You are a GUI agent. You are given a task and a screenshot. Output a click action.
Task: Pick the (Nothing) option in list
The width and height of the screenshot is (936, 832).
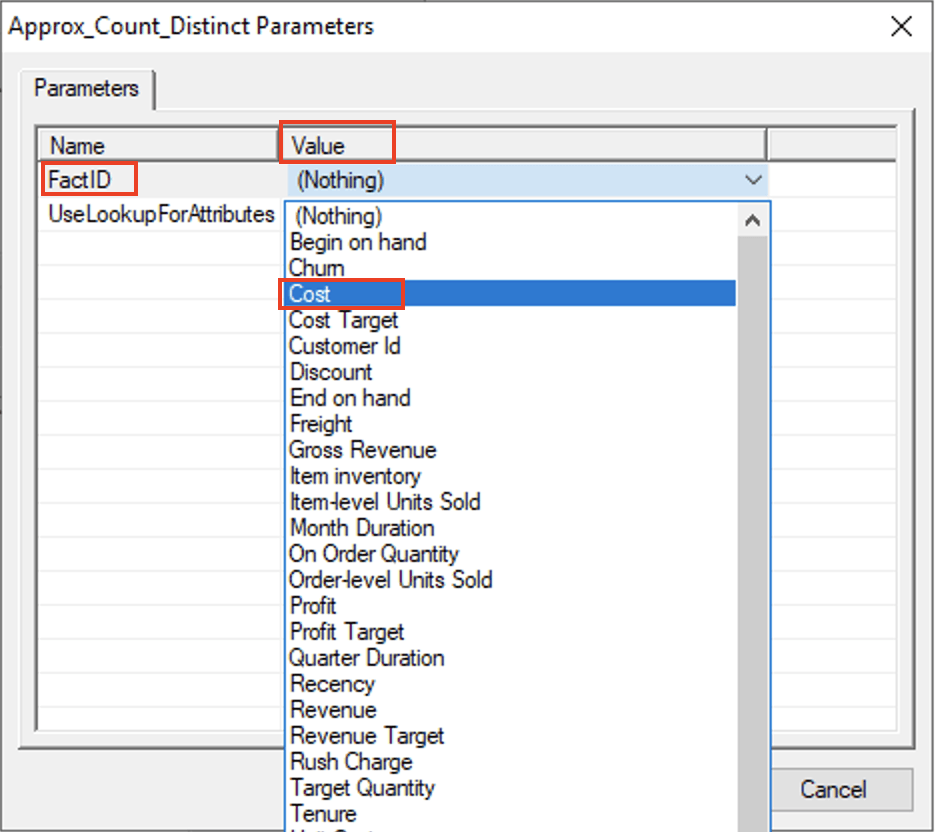tap(338, 216)
